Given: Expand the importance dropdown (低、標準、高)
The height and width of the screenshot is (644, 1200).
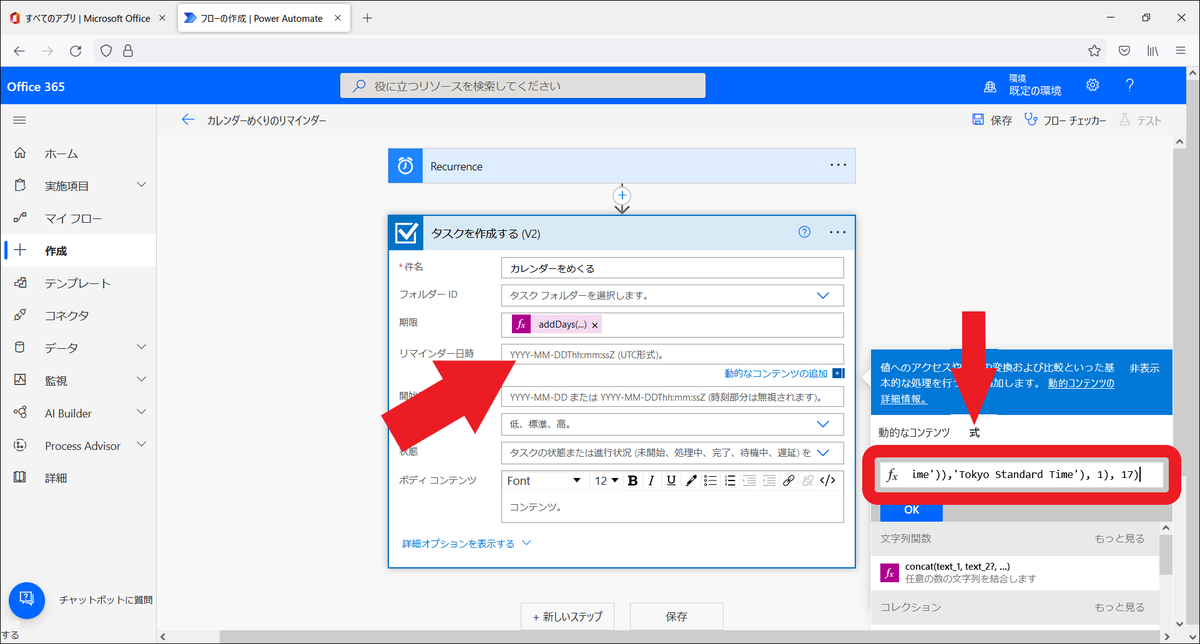Looking at the screenshot, I should [823, 424].
